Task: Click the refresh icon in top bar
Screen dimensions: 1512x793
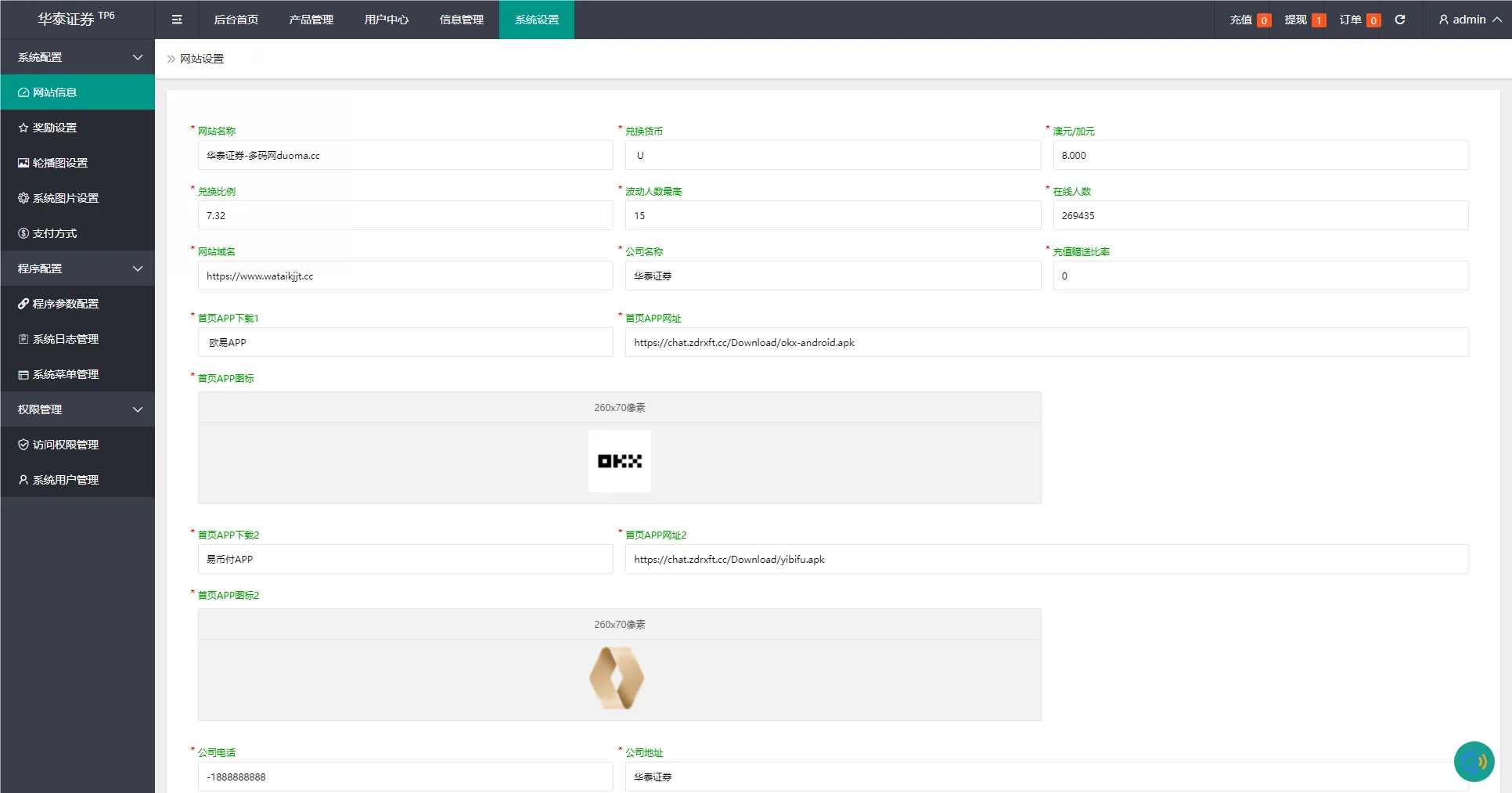Action: coord(1400,20)
